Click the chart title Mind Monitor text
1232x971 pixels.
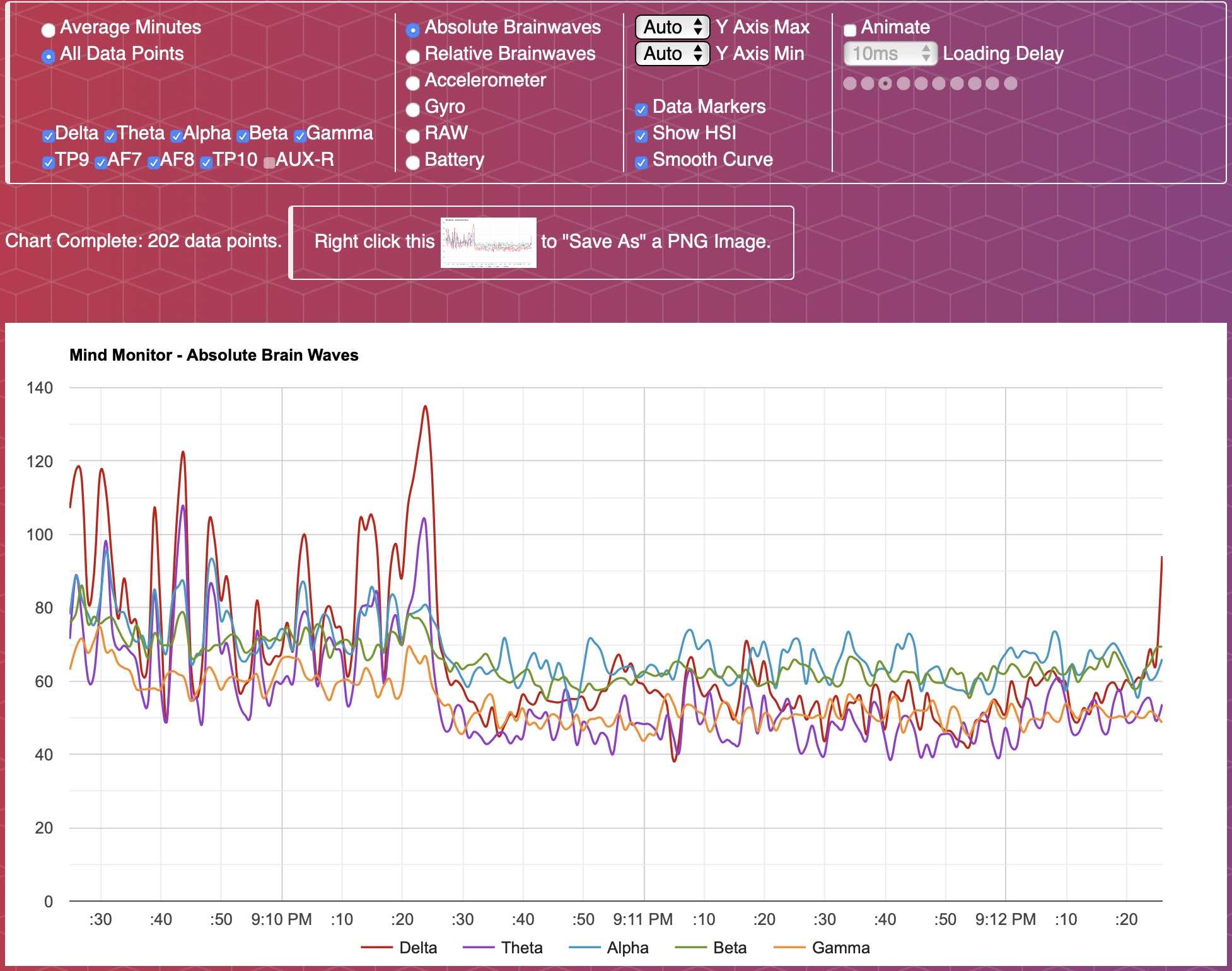(214, 355)
